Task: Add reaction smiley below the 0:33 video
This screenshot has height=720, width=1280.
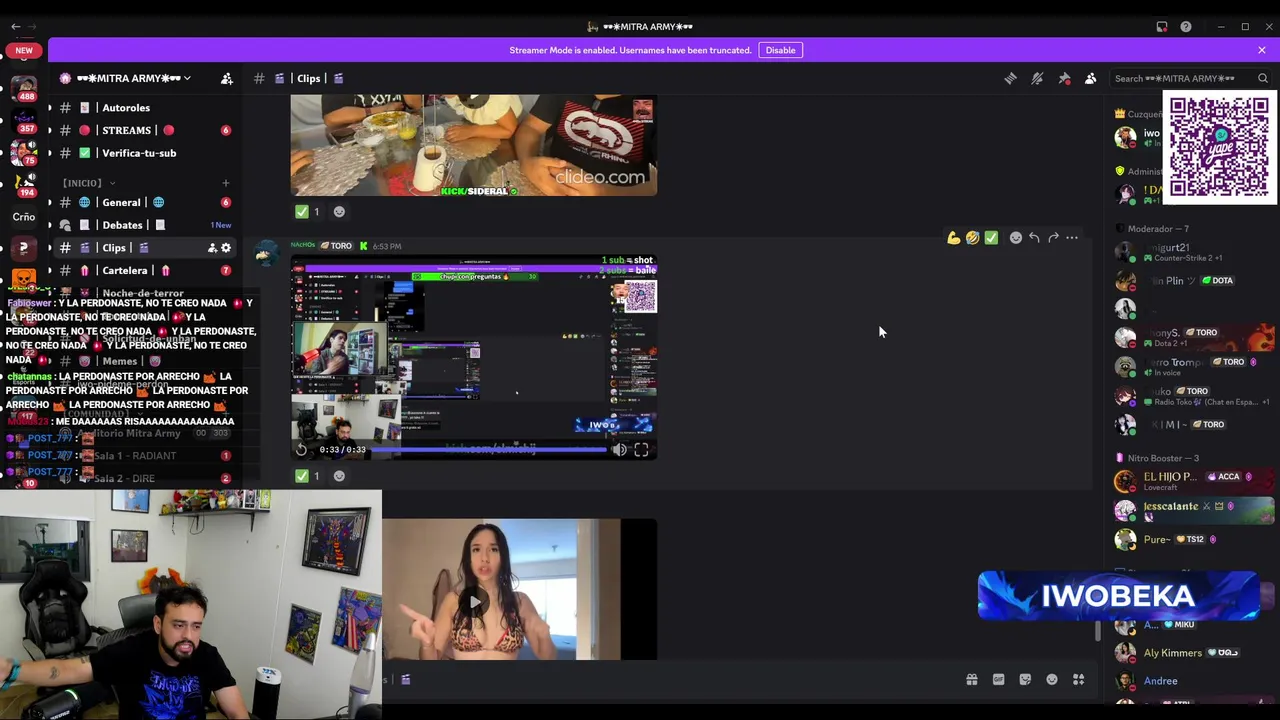Action: point(339,477)
